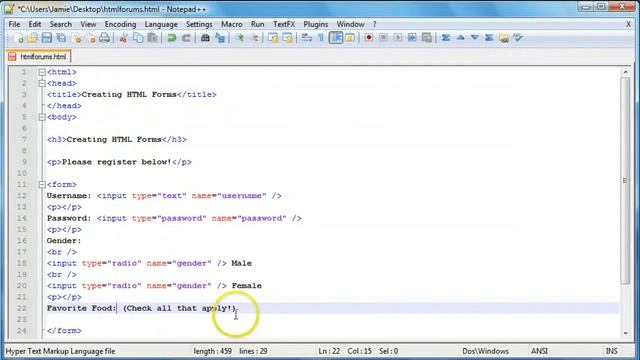Start macro recording with red dot

click(369, 38)
